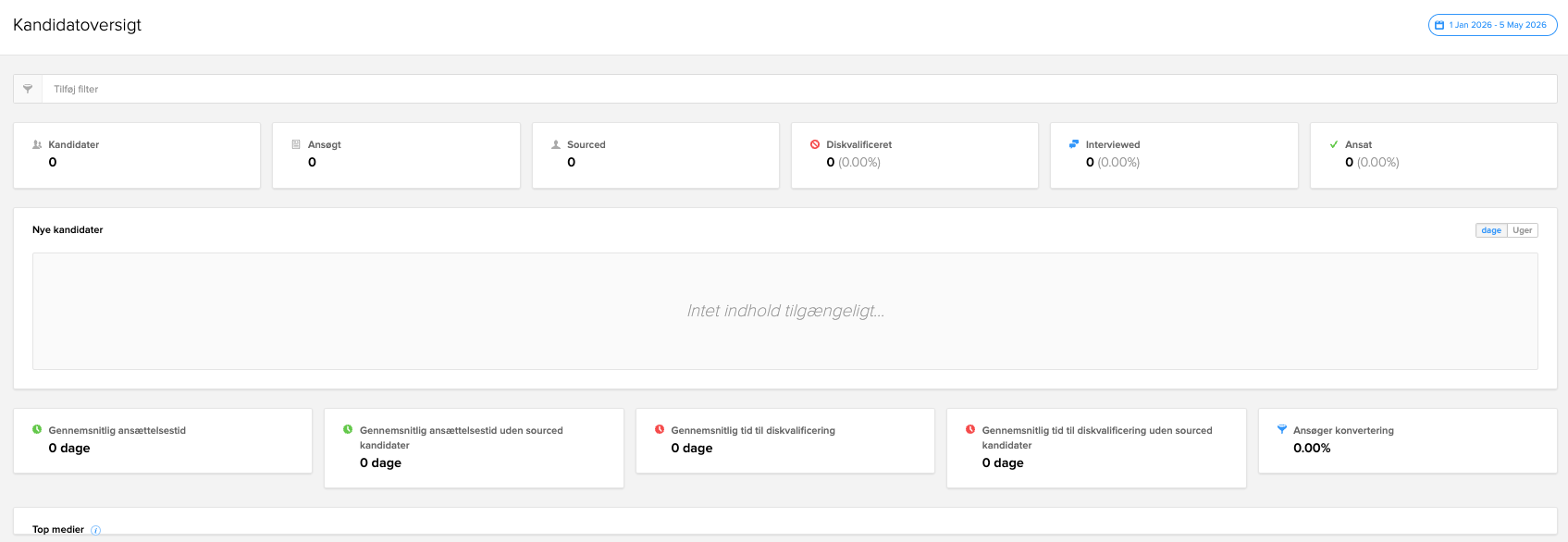Open the date range picker 1 Jan 2026 - 5 May 2026
The height and width of the screenshot is (542, 1568).
pos(1493,25)
